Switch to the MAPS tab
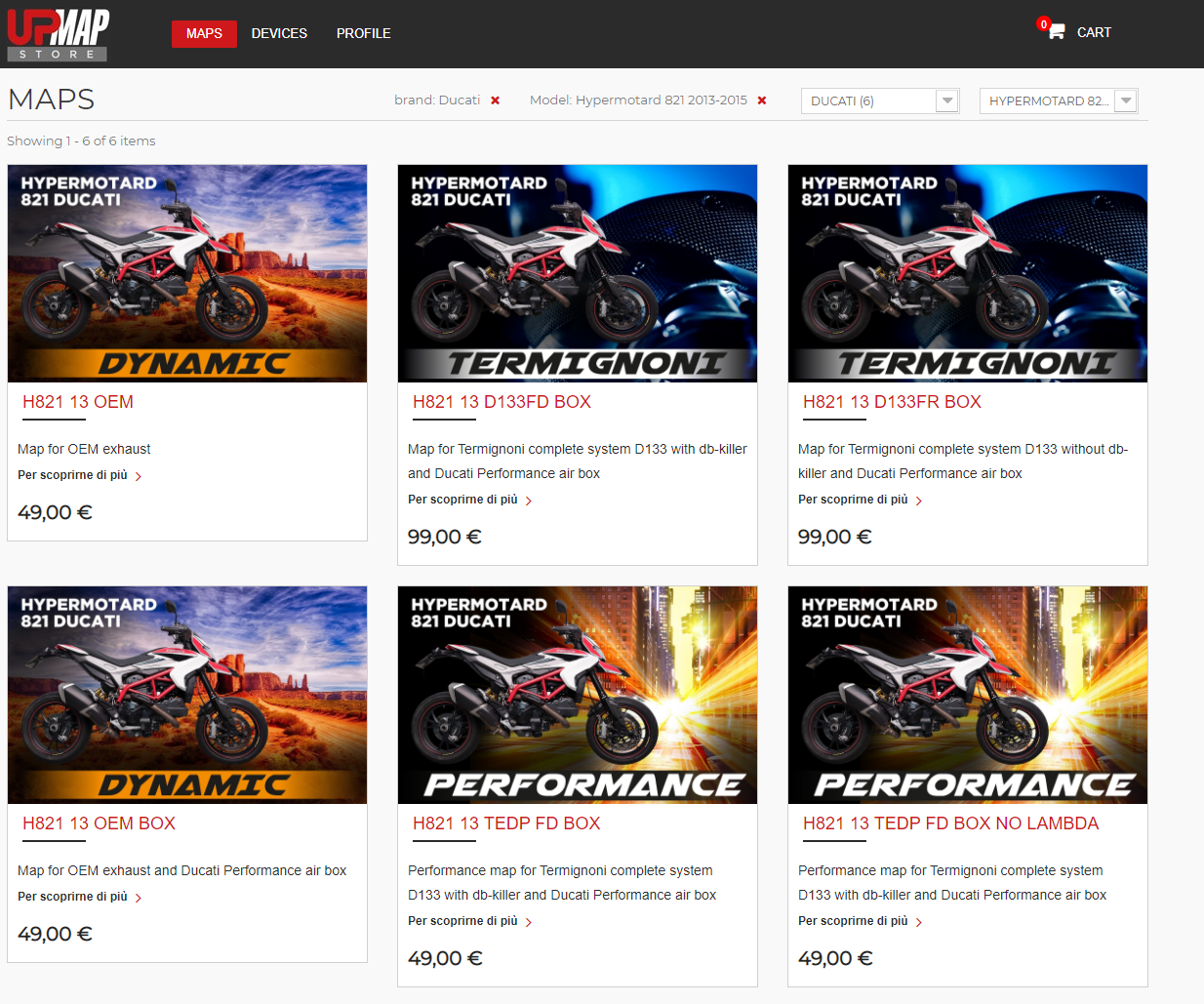The image size is (1204, 1004). pyautogui.click(x=204, y=33)
